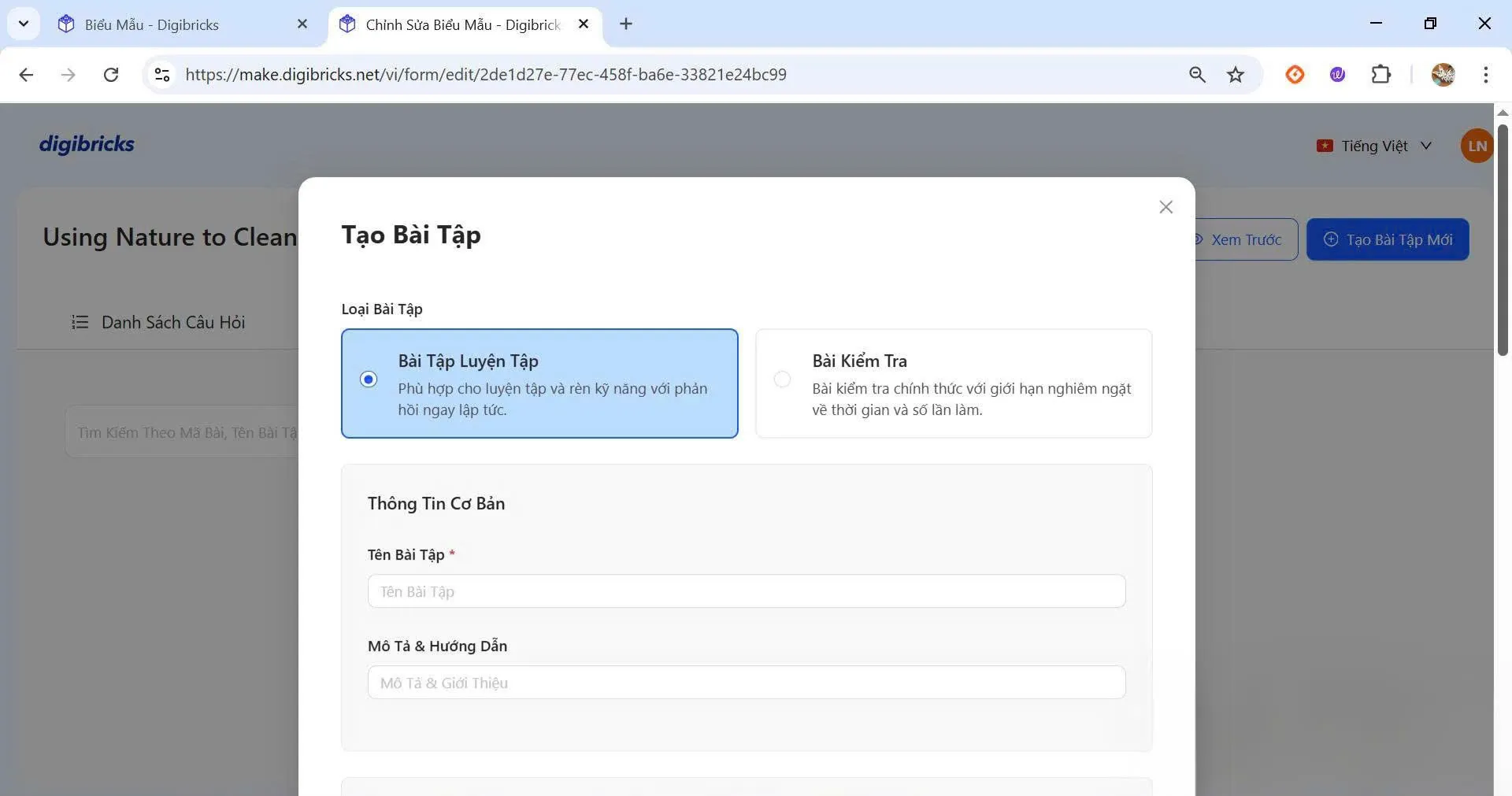This screenshot has height=796, width=1512.
Task: Close the Tạo Bài Tập dialog
Action: (x=1165, y=207)
